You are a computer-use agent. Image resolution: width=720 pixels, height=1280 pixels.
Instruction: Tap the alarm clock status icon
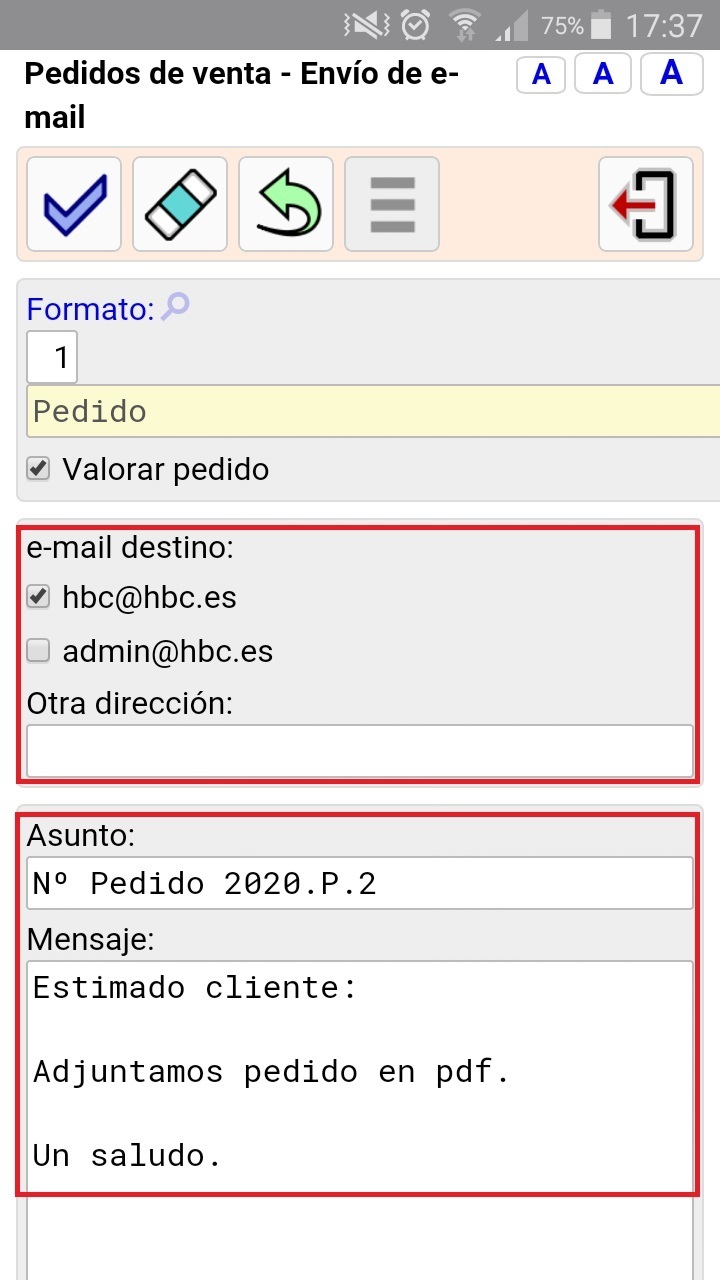[x=415, y=25]
